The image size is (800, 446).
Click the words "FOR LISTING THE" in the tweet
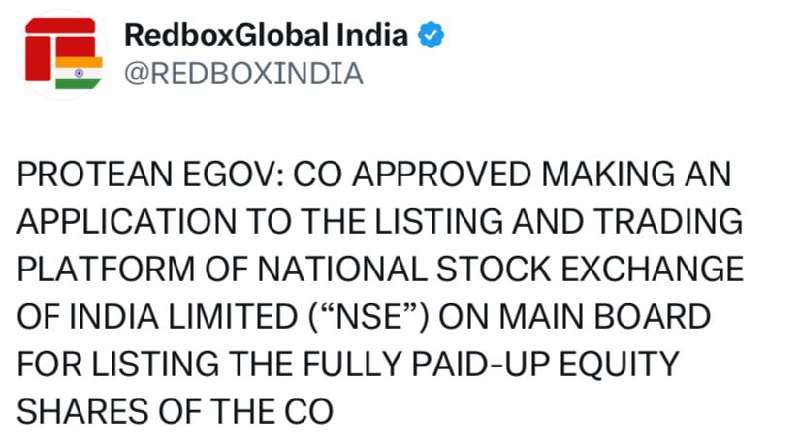click(x=155, y=364)
